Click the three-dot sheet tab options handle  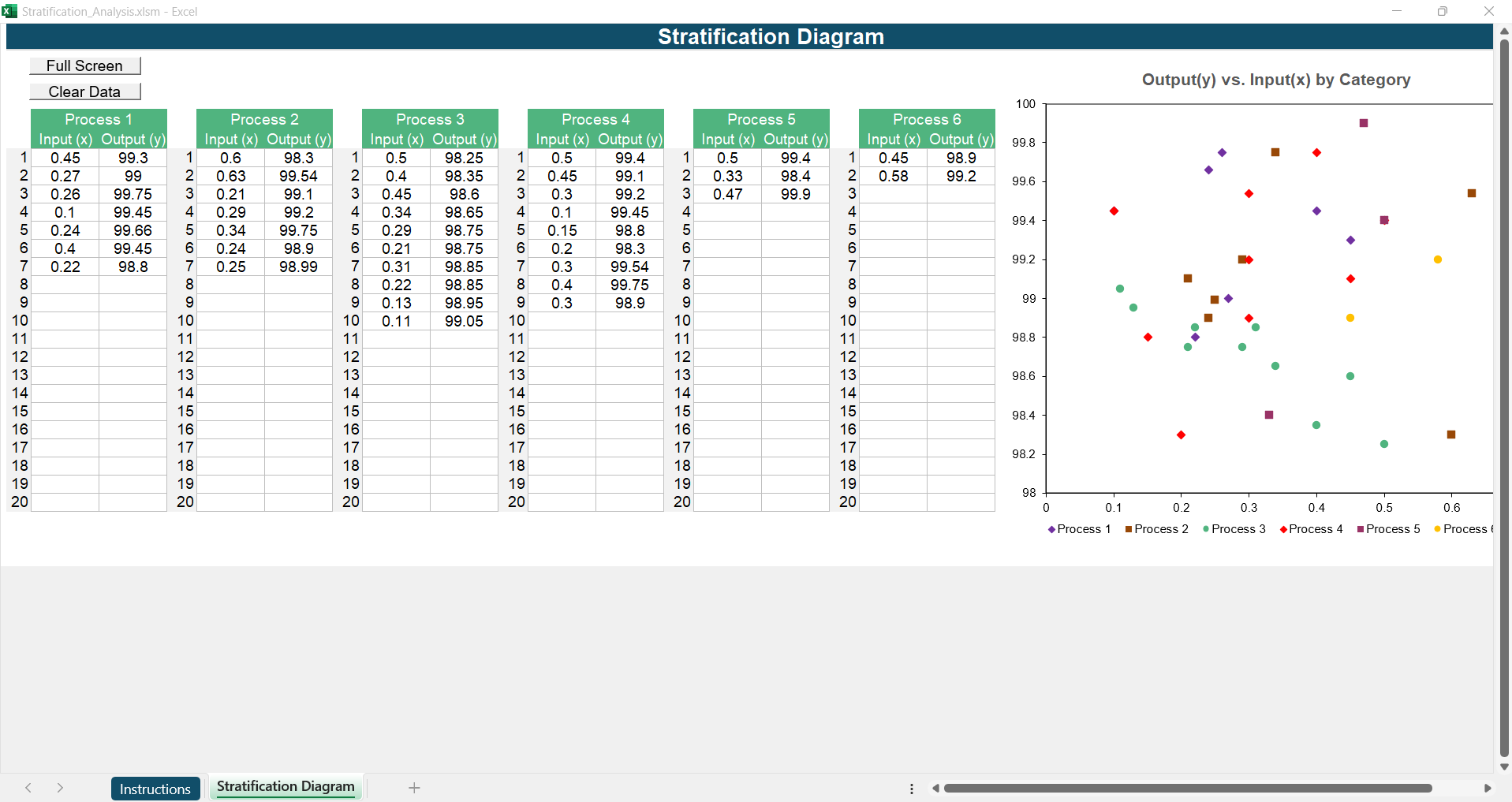pos(912,789)
